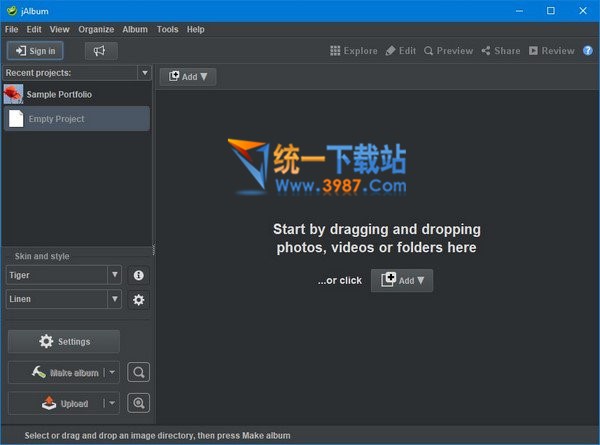Switch to Explore view
The height and width of the screenshot is (445, 600).
354,51
